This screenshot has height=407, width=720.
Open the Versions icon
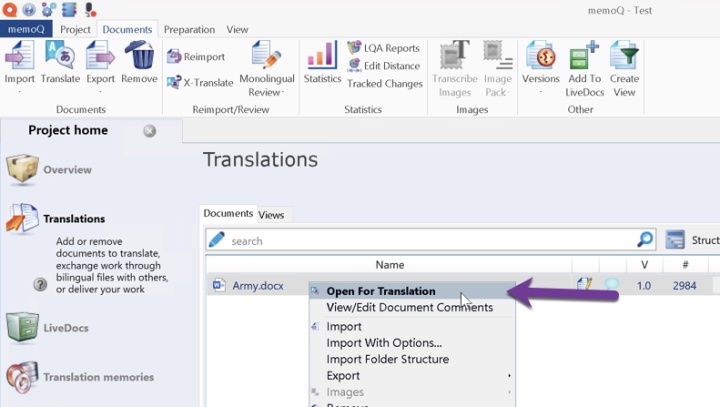pyautogui.click(x=540, y=57)
